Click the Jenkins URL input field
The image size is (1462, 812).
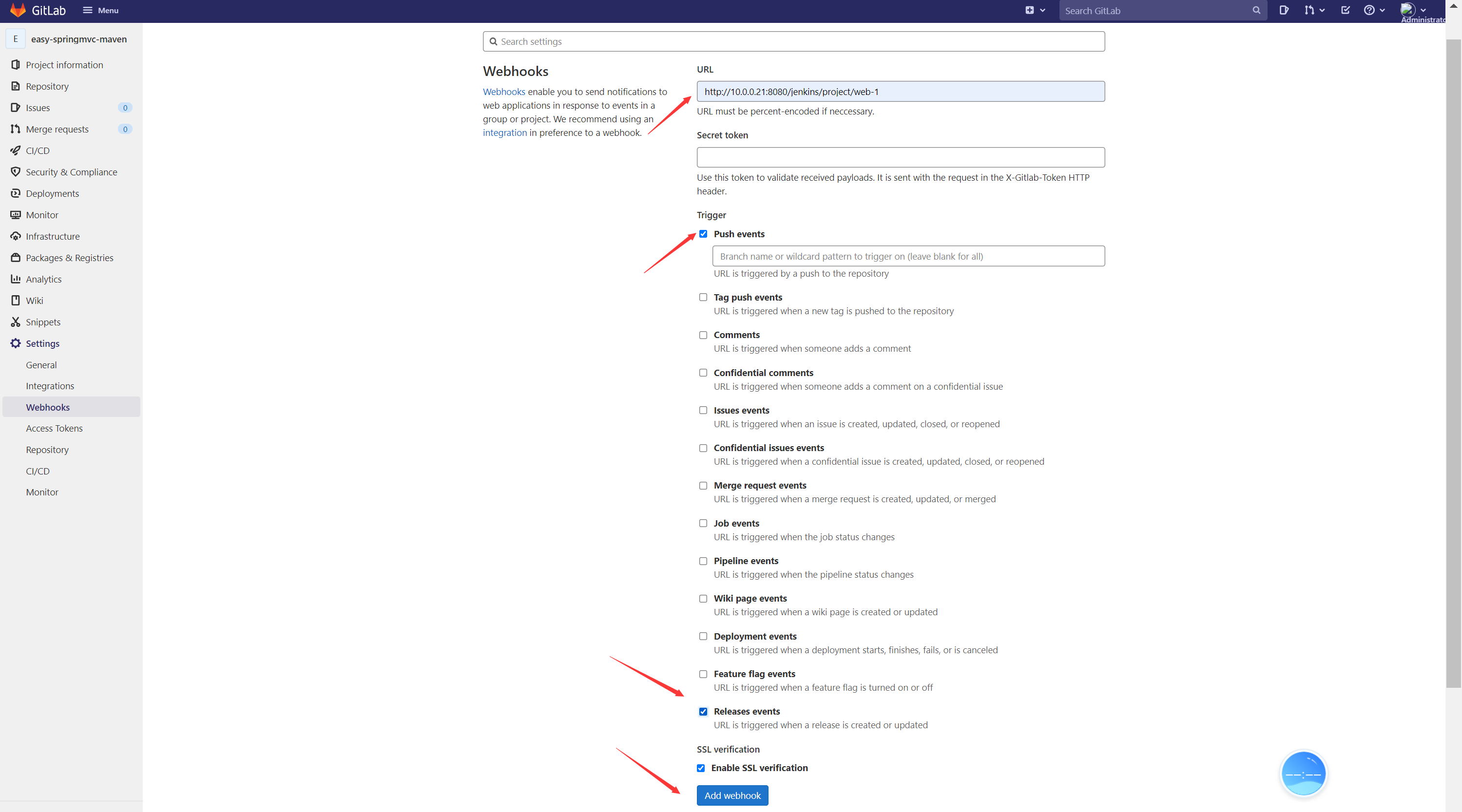coord(900,91)
